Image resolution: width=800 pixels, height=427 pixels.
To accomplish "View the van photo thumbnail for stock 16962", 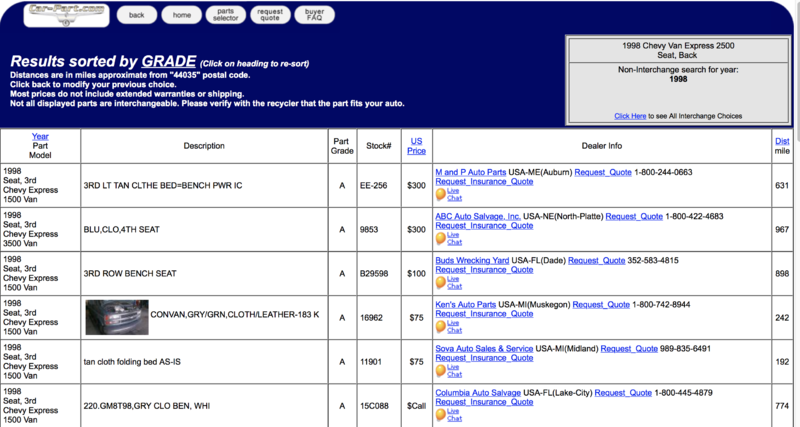I will pyautogui.click(x=117, y=317).
